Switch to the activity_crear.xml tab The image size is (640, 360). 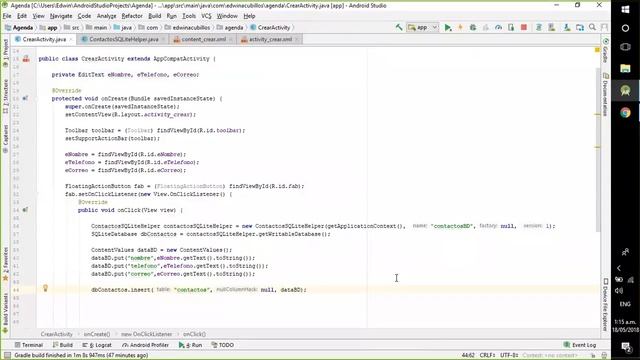pyautogui.click(x=271, y=39)
